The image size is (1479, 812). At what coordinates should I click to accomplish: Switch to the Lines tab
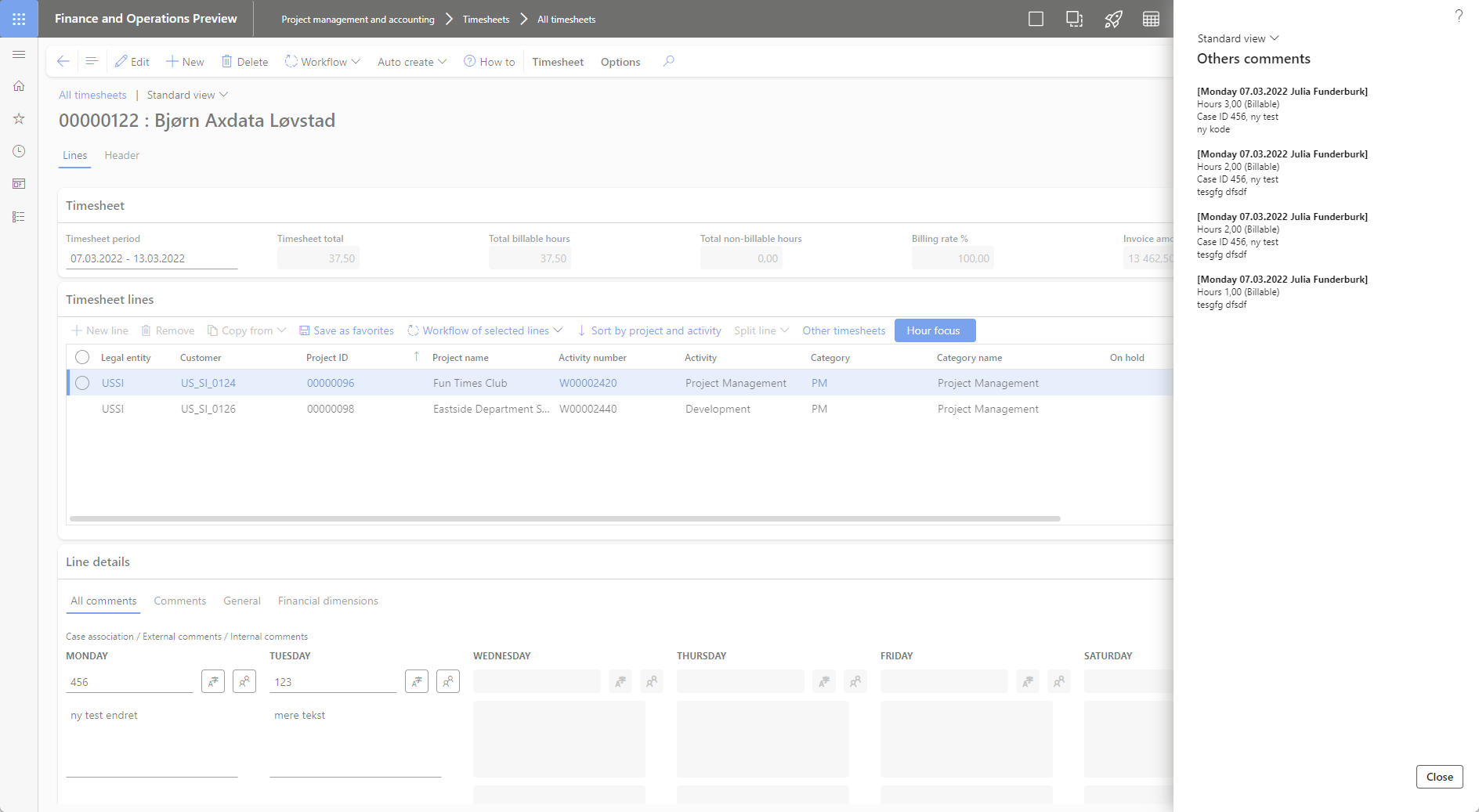pos(75,155)
